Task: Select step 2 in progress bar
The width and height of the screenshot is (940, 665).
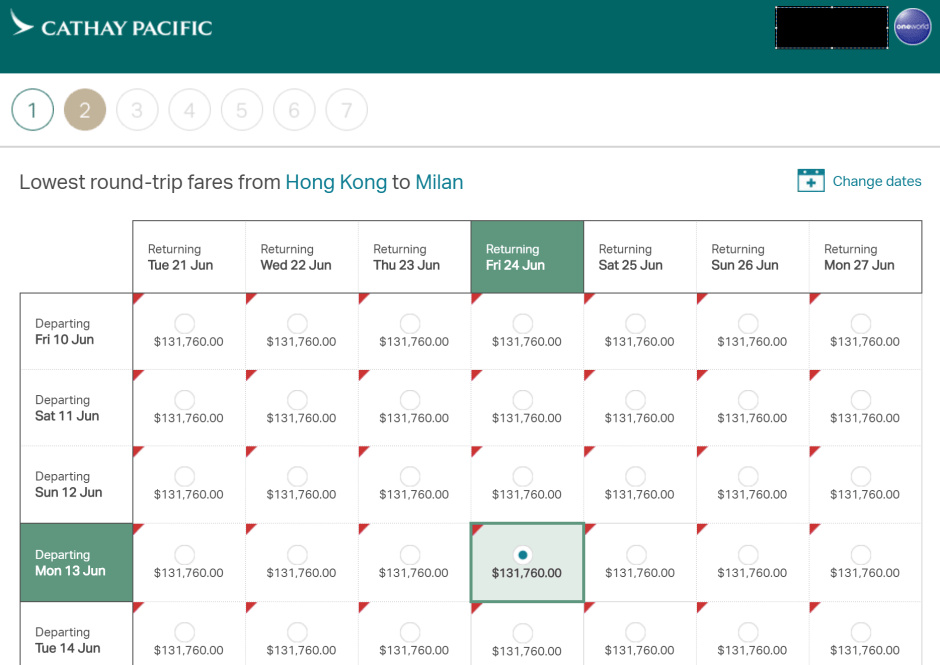Action: click(x=84, y=111)
